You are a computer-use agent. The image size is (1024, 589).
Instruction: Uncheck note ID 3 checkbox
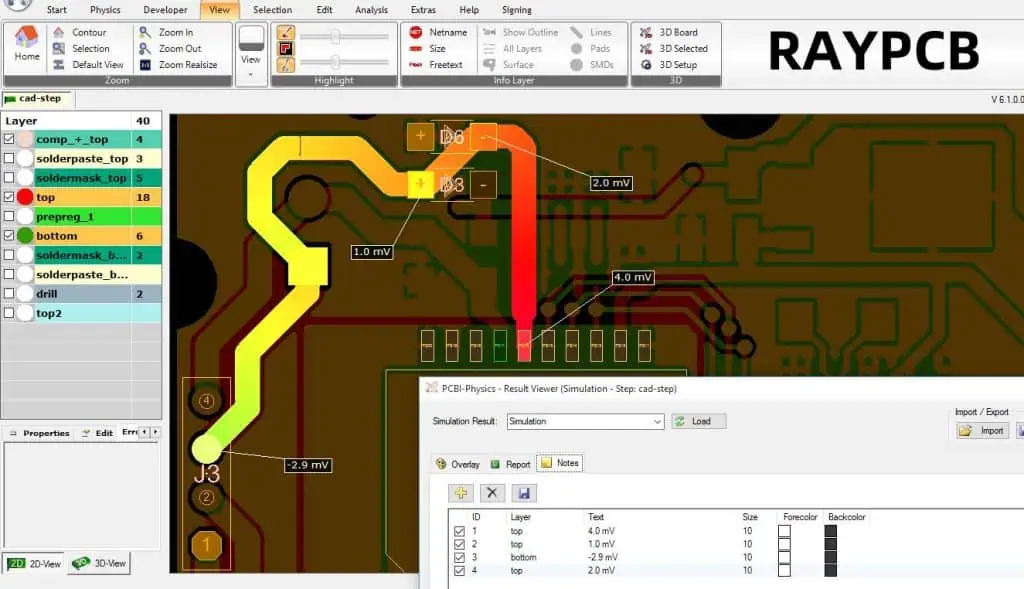[459, 557]
